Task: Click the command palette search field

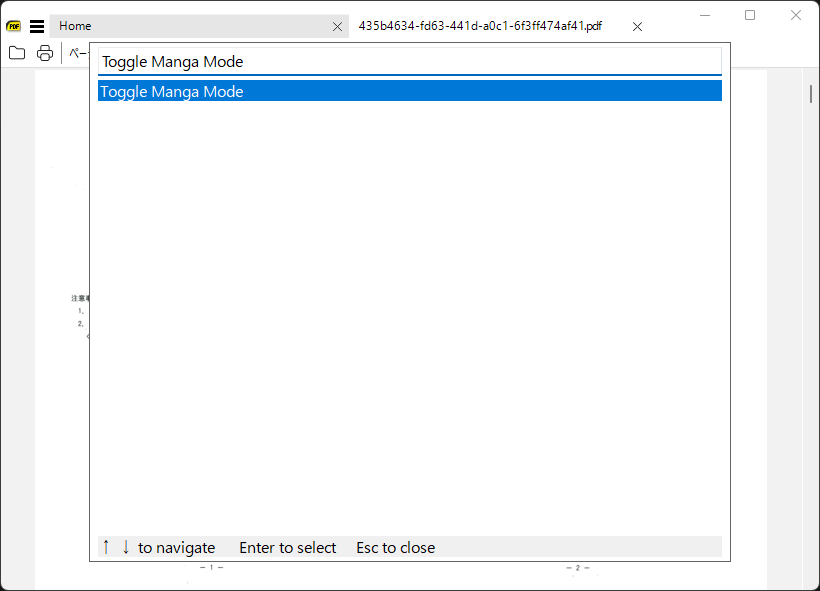Action: pos(409,62)
